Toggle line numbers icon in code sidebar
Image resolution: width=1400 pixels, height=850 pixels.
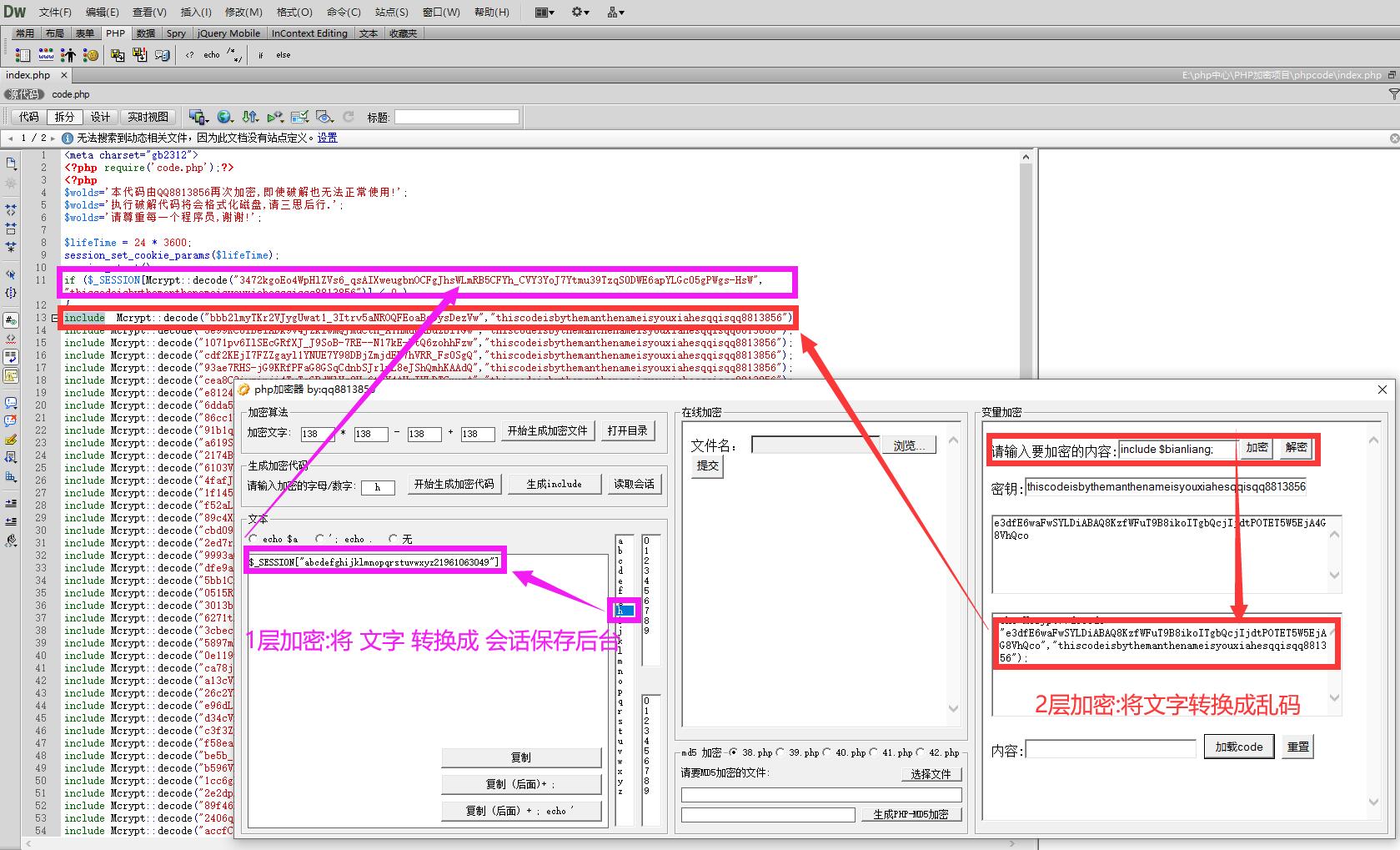11,320
